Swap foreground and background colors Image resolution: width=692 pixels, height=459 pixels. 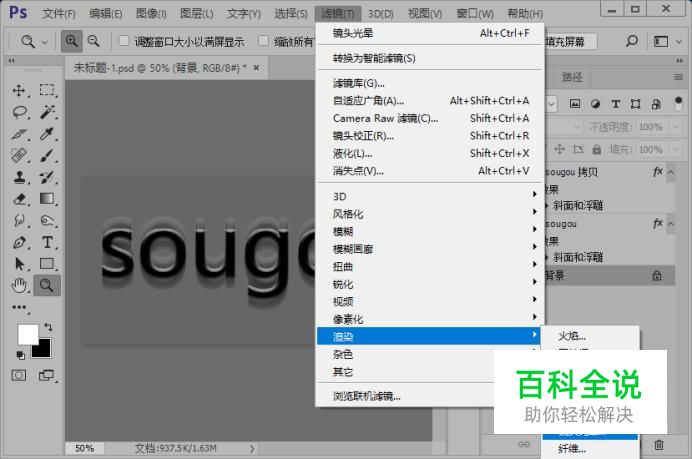(x=48, y=327)
